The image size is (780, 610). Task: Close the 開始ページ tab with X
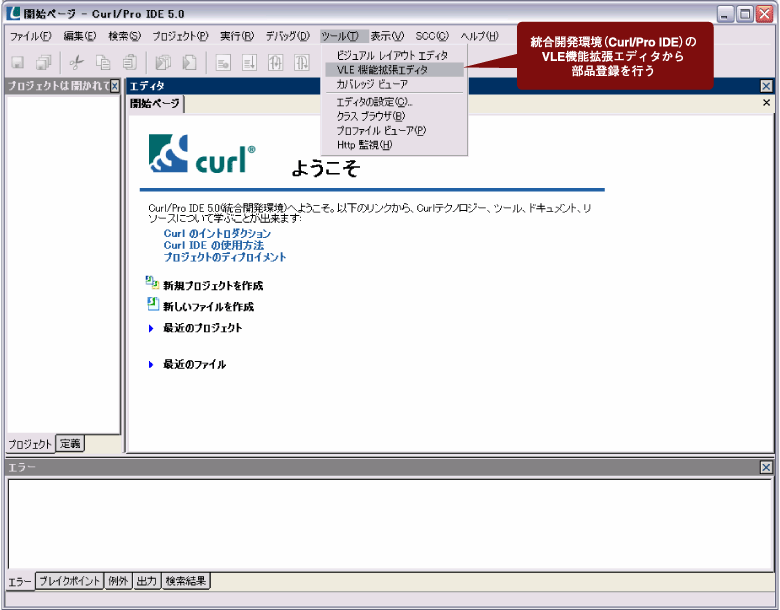coord(767,102)
